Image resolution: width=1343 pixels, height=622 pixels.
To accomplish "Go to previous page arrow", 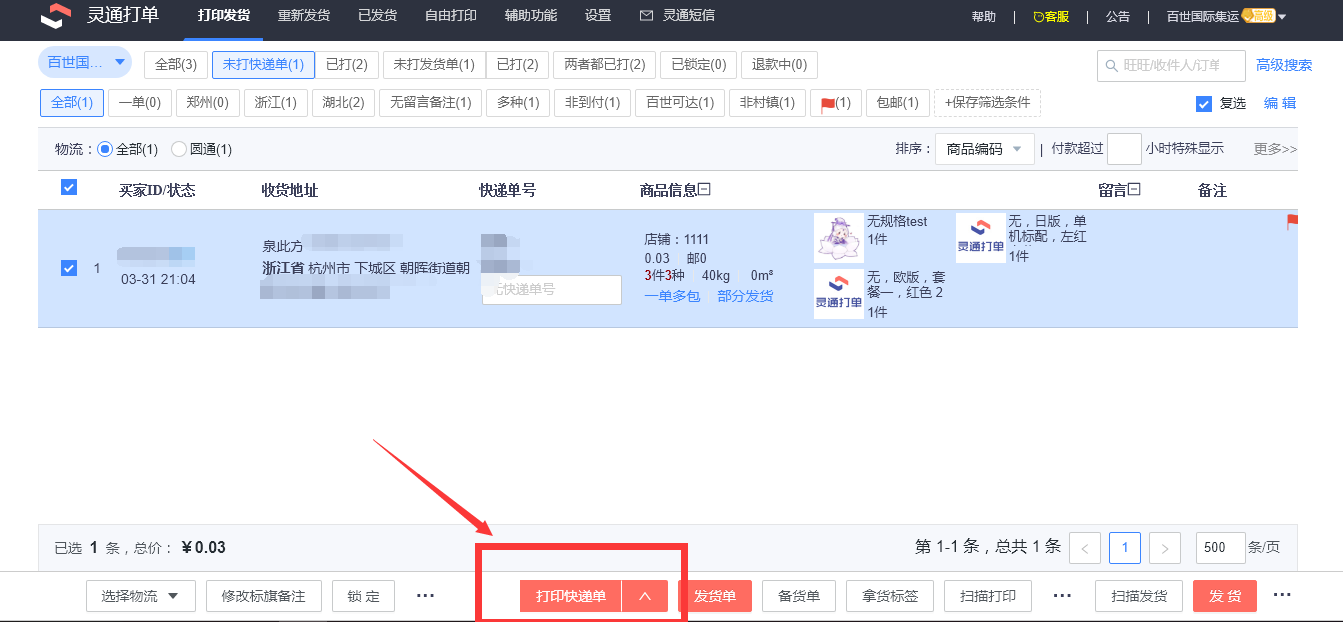I will coord(1085,548).
